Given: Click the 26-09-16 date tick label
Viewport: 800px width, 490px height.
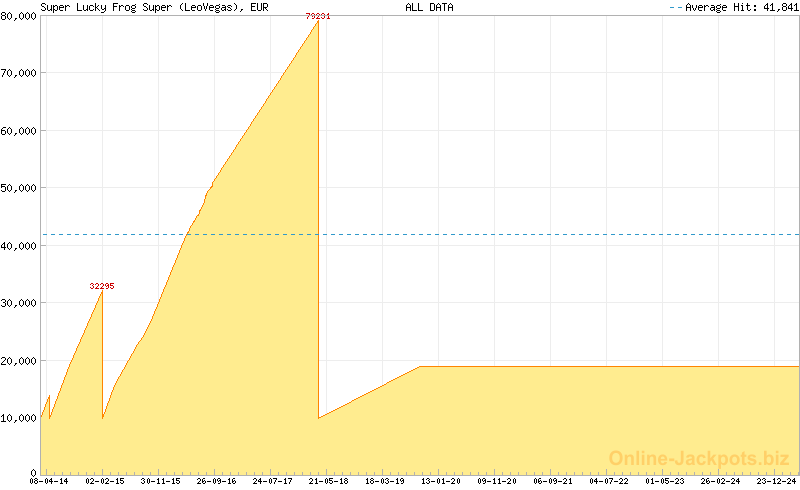Looking at the screenshot, I should pyautogui.click(x=217, y=481).
